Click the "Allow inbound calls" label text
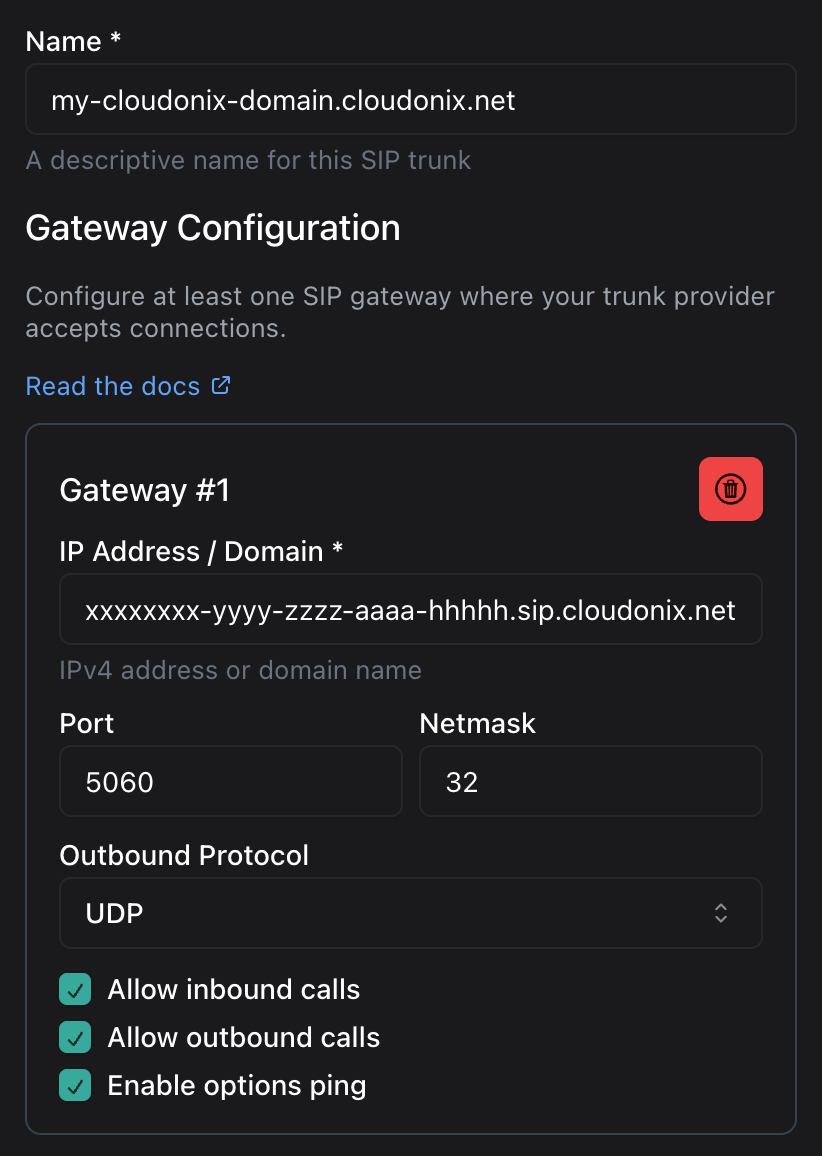 click(x=234, y=990)
